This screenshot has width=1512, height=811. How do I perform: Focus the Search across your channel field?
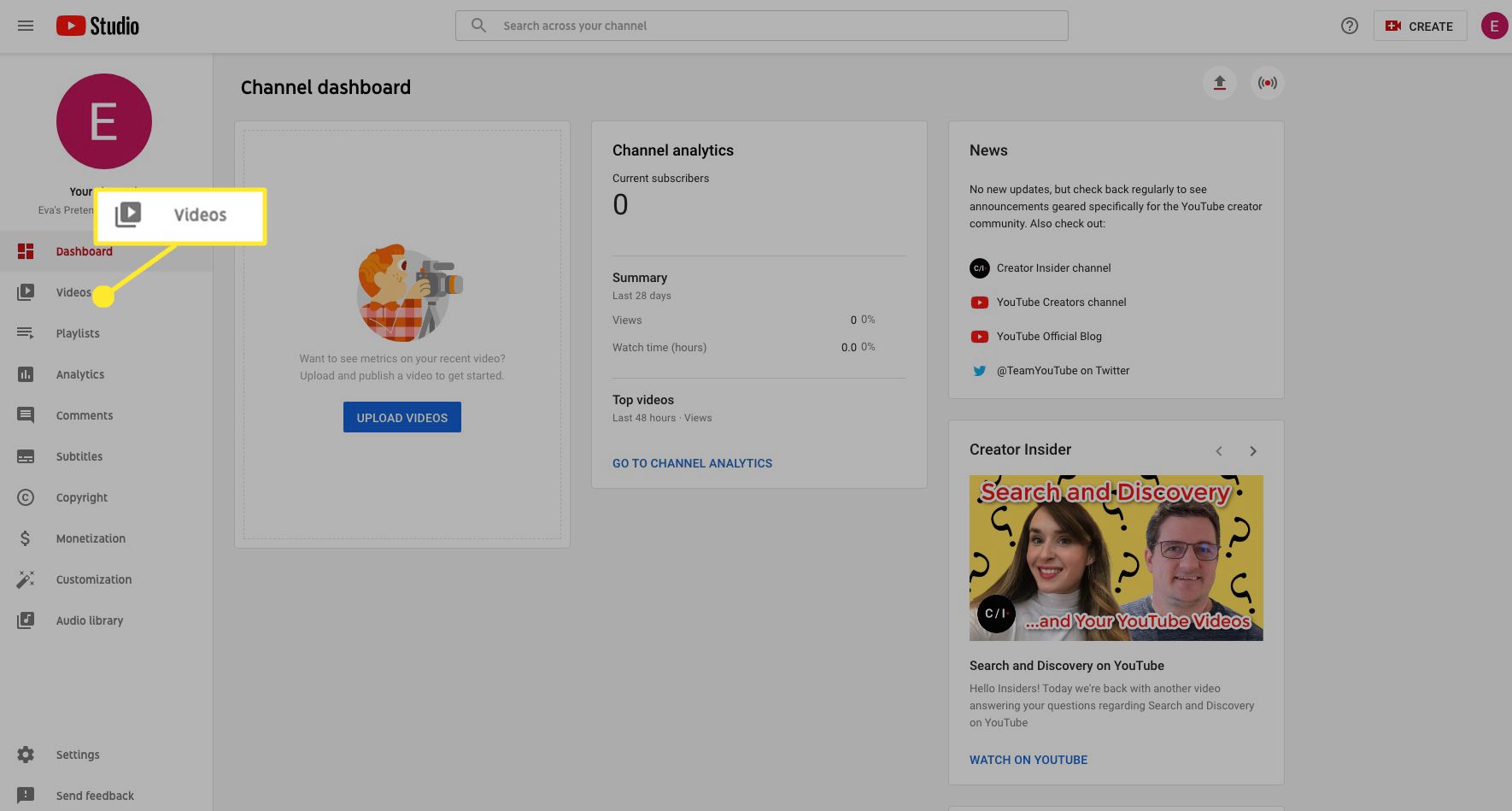click(x=762, y=26)
